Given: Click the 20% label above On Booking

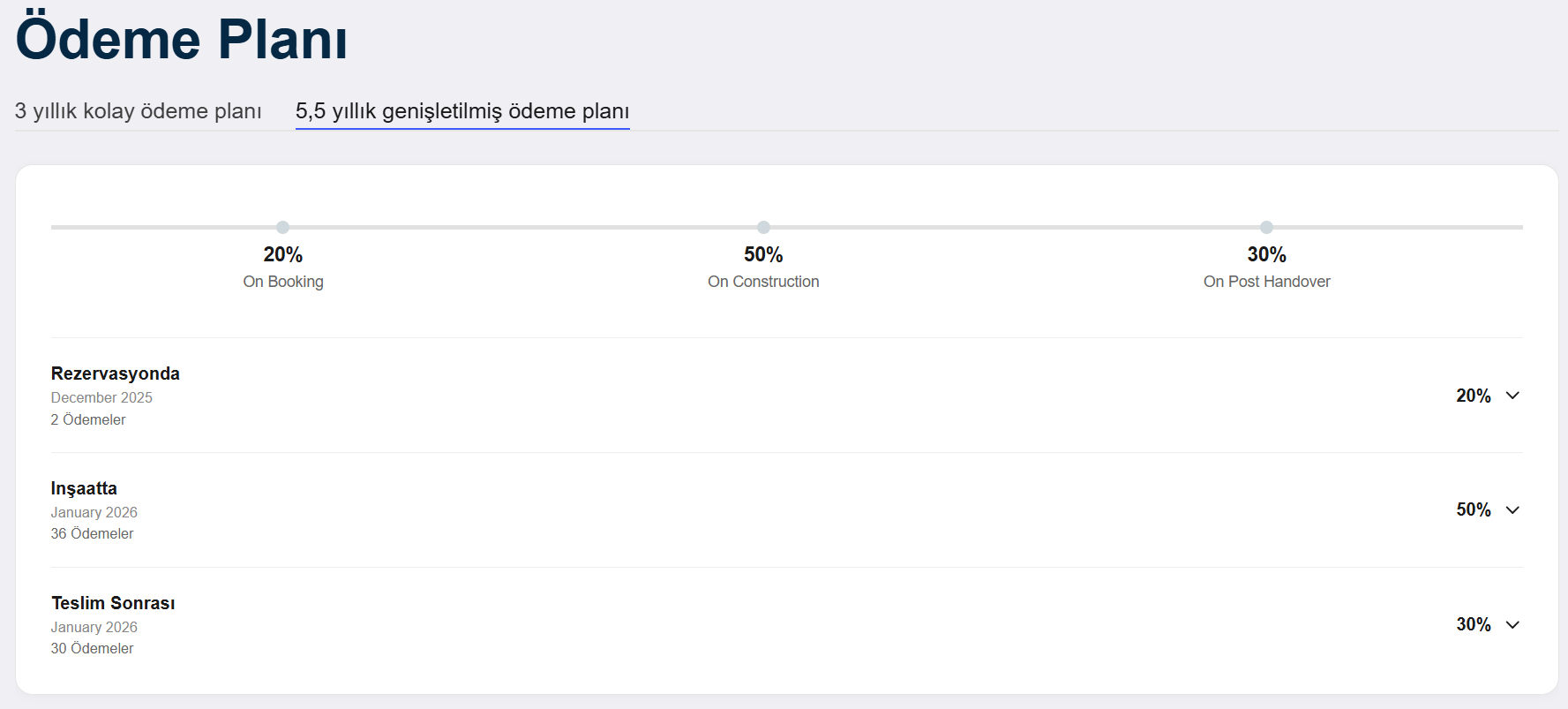Looking at the screenshot, I should pyautogui.click(x=283, y=255).
